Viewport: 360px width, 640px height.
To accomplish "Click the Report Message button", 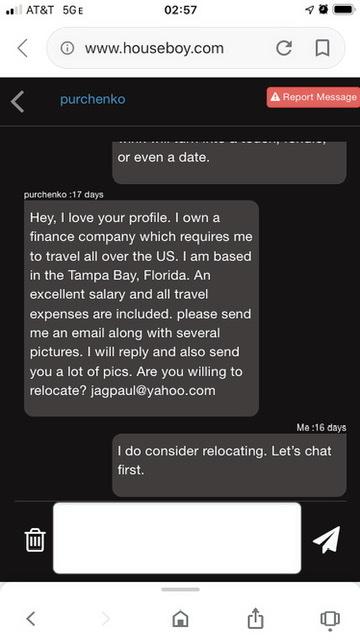I will [313, 97].
